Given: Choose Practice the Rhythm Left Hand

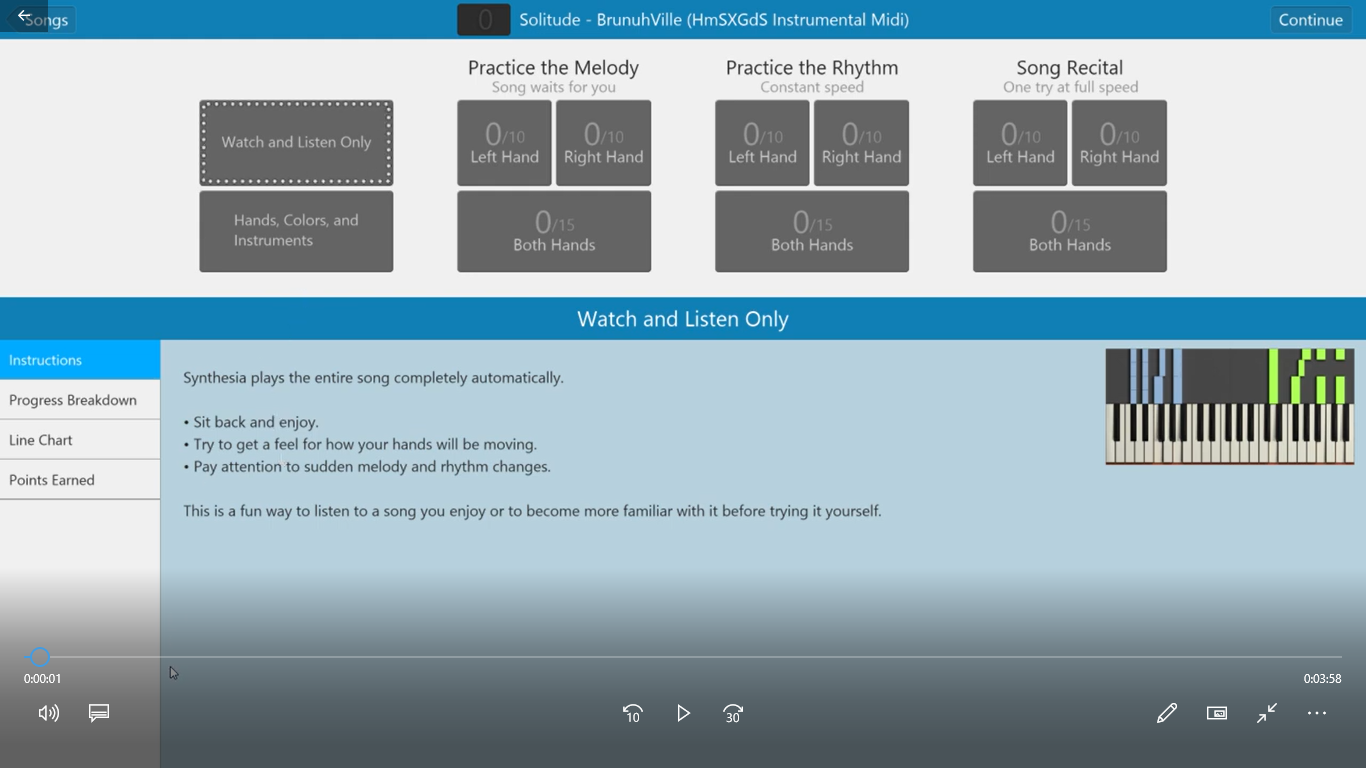Looking at the screenshot, I should (x=762, y=143).
